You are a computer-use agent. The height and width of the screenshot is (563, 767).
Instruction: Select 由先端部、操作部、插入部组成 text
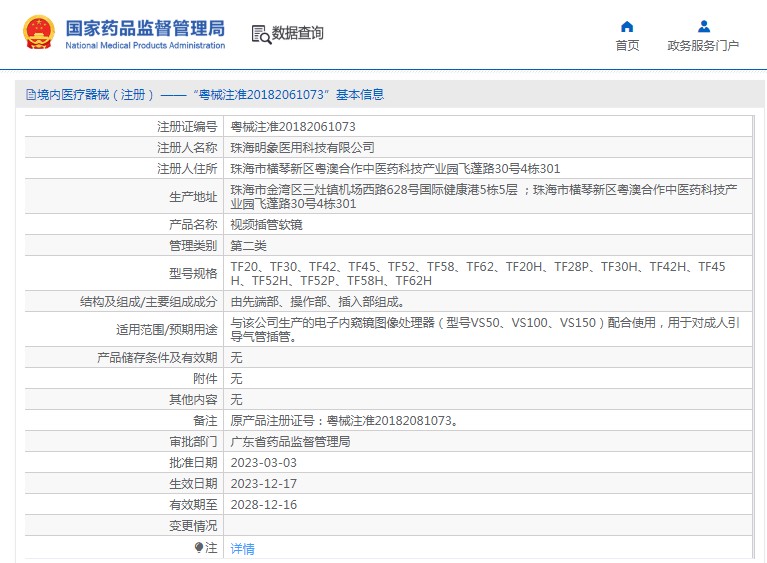pyautogui.click(x=317, y=302)
